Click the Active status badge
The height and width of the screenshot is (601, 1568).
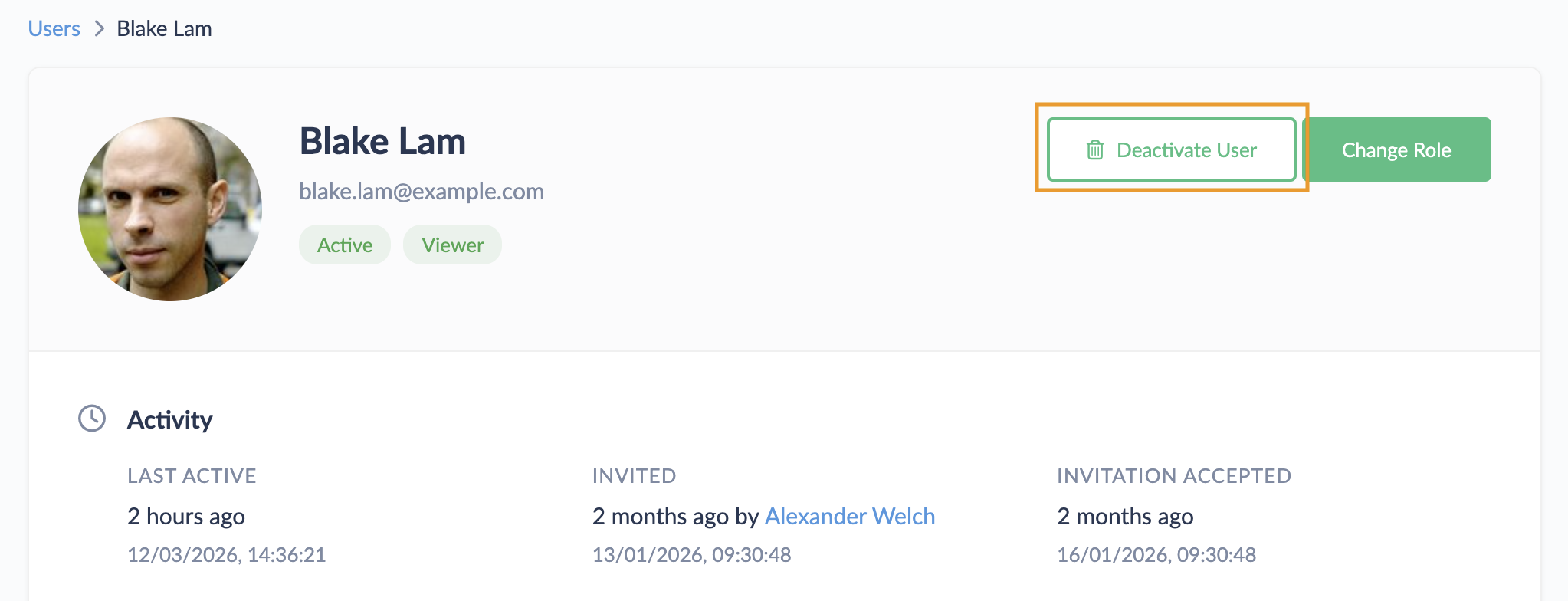pyautogui.click(x=345, y=245)
